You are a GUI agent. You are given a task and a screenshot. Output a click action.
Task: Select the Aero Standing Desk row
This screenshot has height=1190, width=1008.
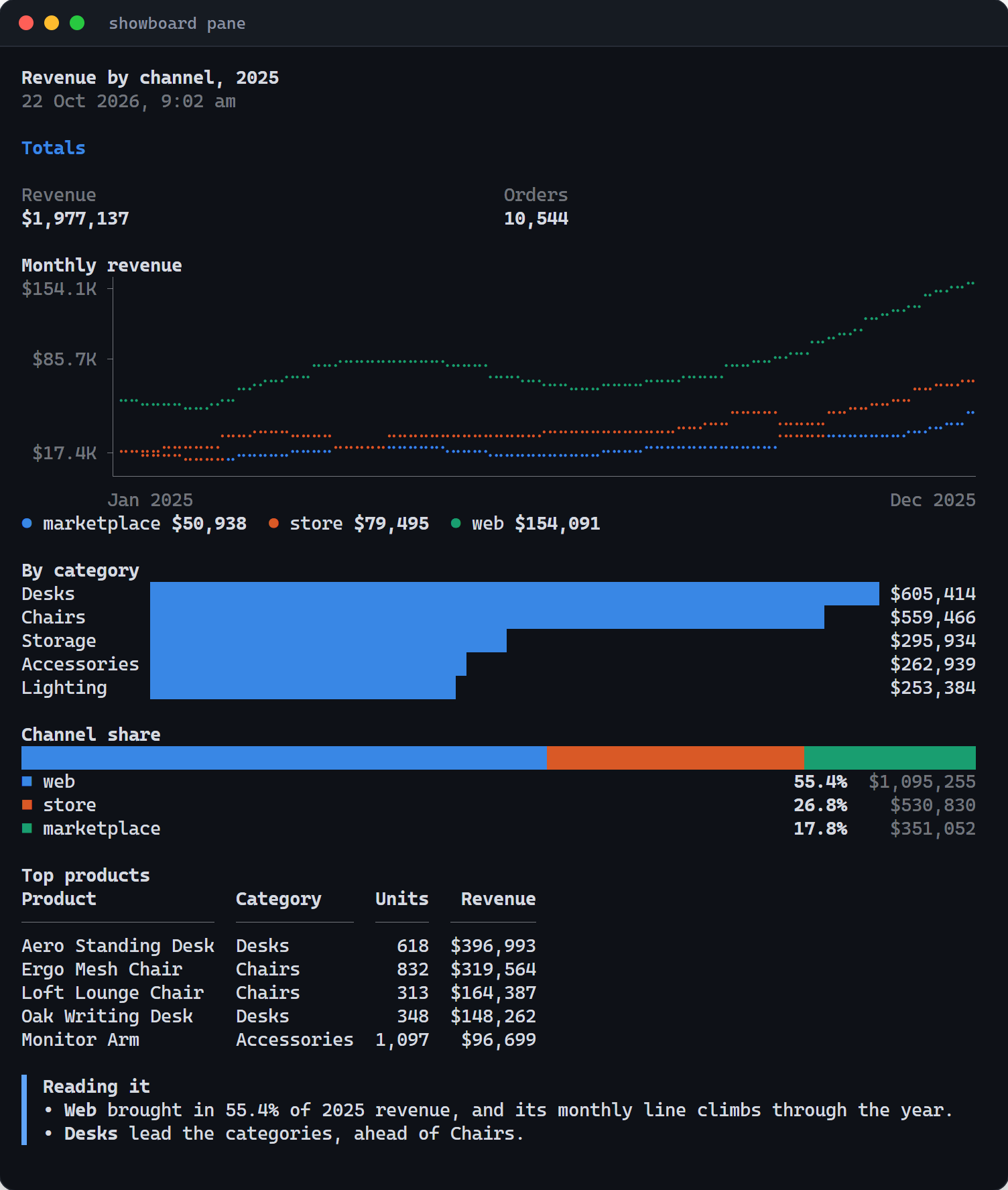coord(279,946)
